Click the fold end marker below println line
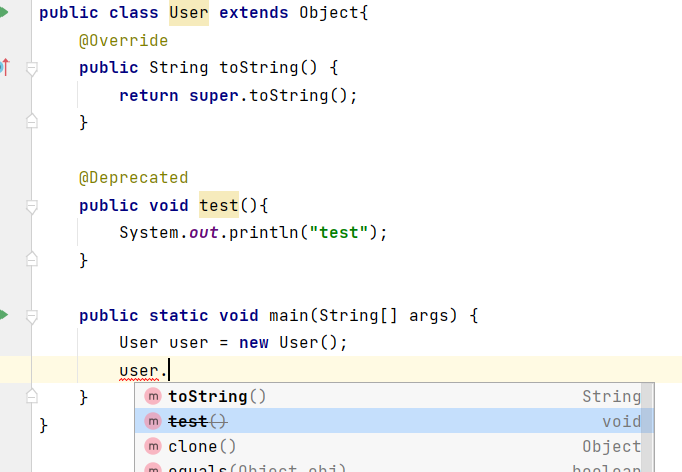Viewport: 682px width, 472px height. [x=31, y=260]
